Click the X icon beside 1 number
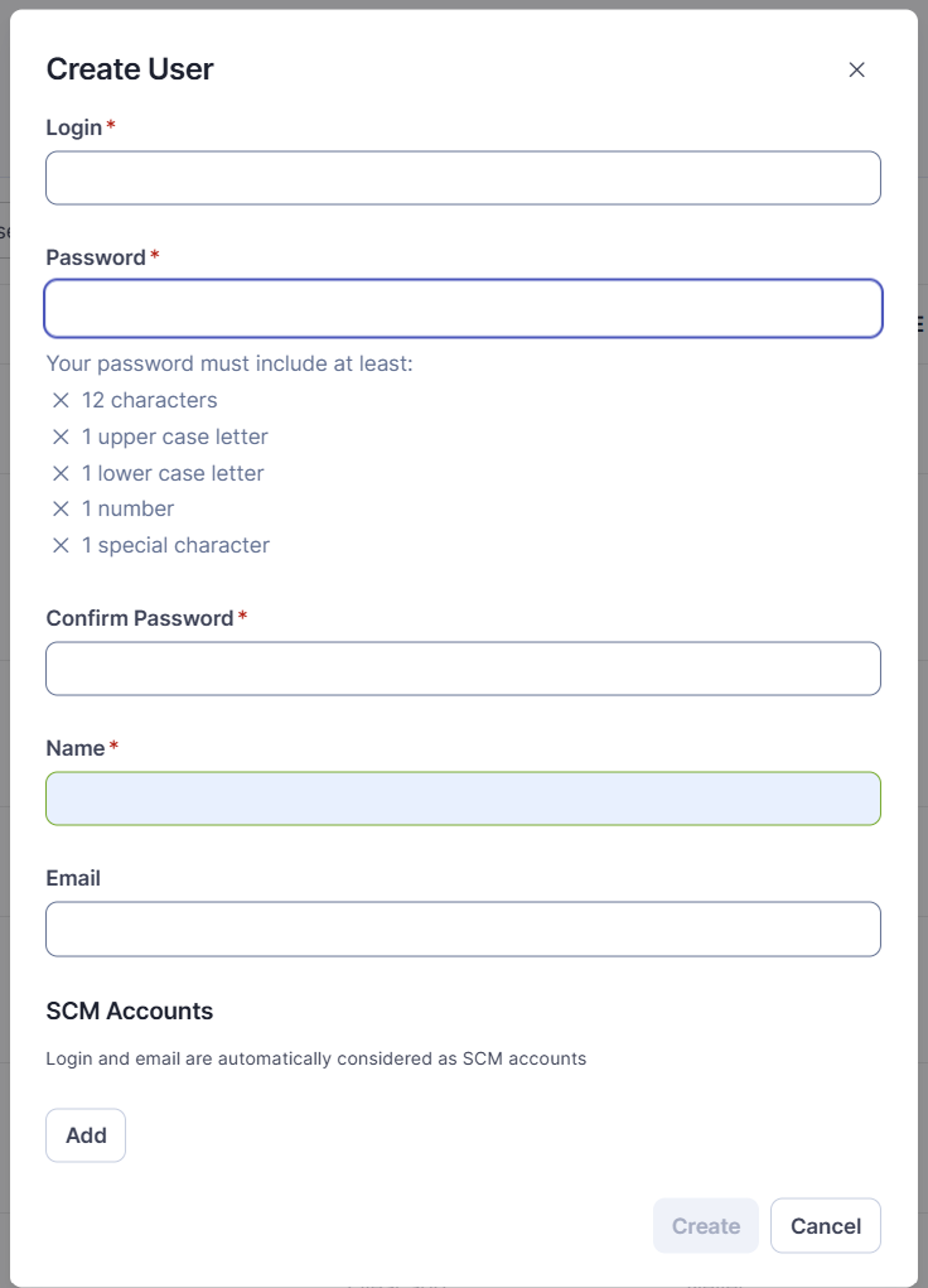 pyautogui.click(x=61, y=509)
